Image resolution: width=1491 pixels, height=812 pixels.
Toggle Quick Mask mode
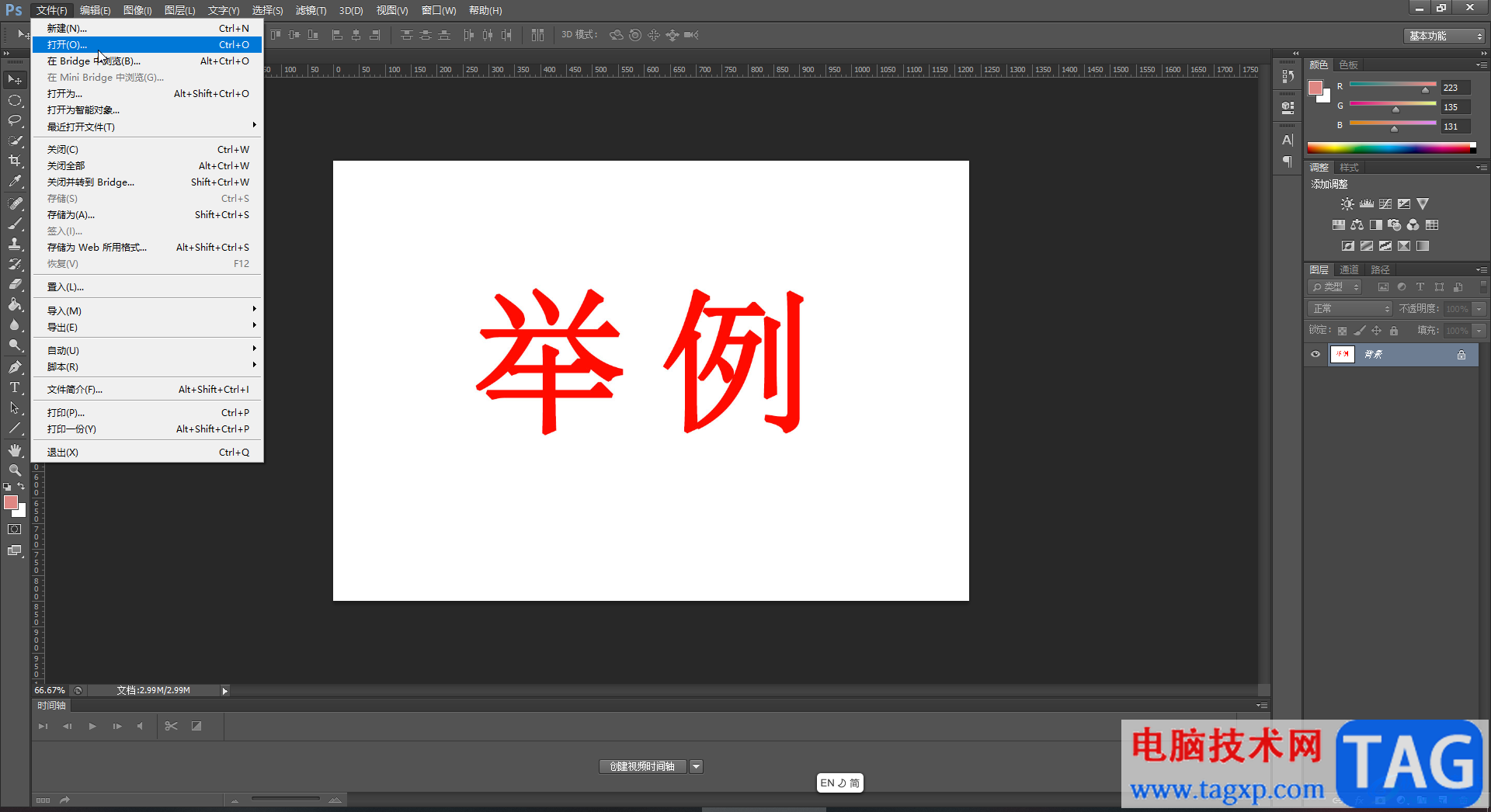pos(15,529)
